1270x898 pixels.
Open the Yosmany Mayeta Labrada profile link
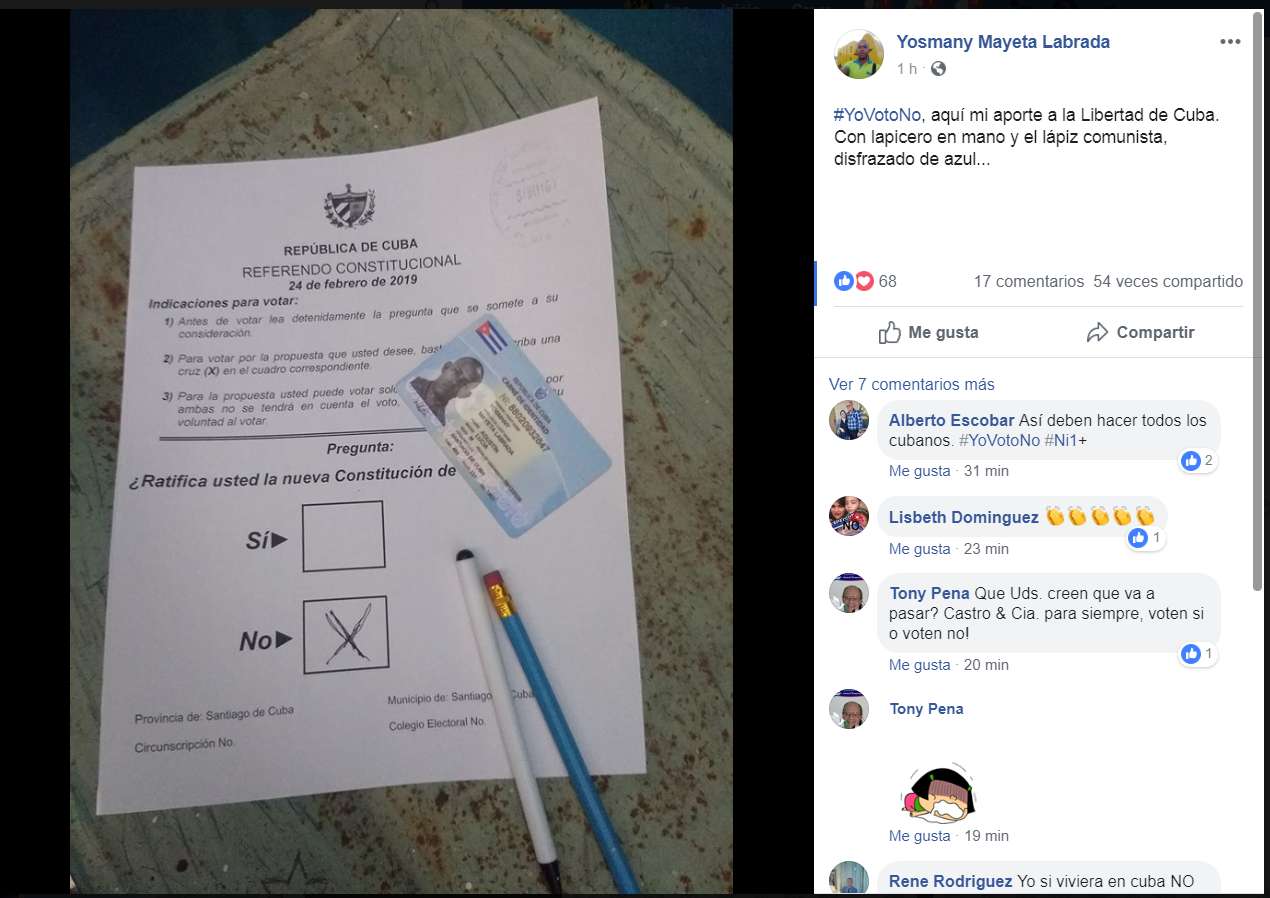point(1003,42)
